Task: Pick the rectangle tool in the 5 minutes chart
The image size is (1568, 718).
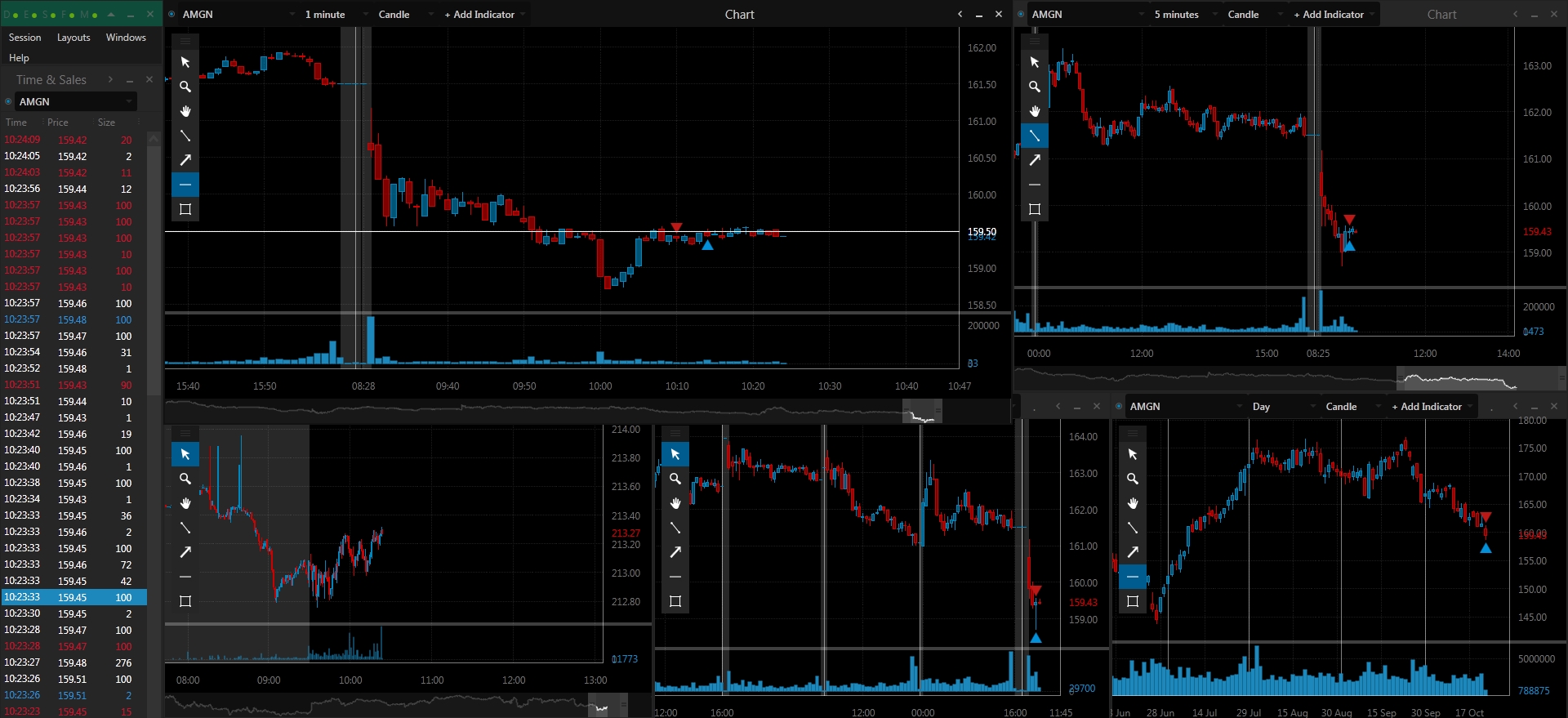Action: [1035, 209]
